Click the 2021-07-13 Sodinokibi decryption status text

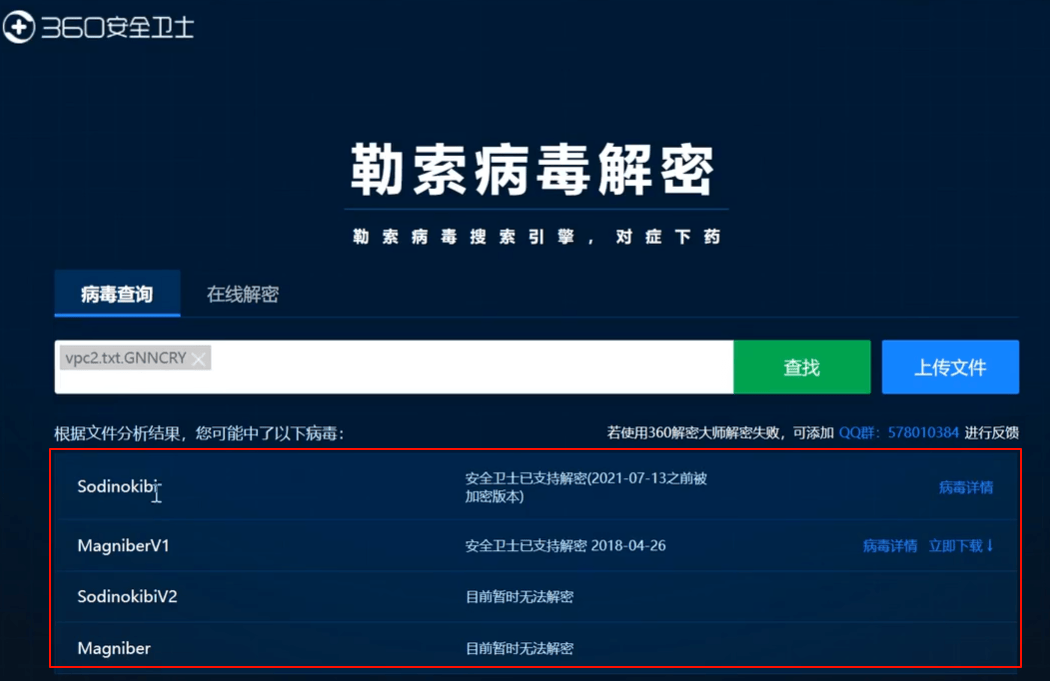click(x=586, y=487)
